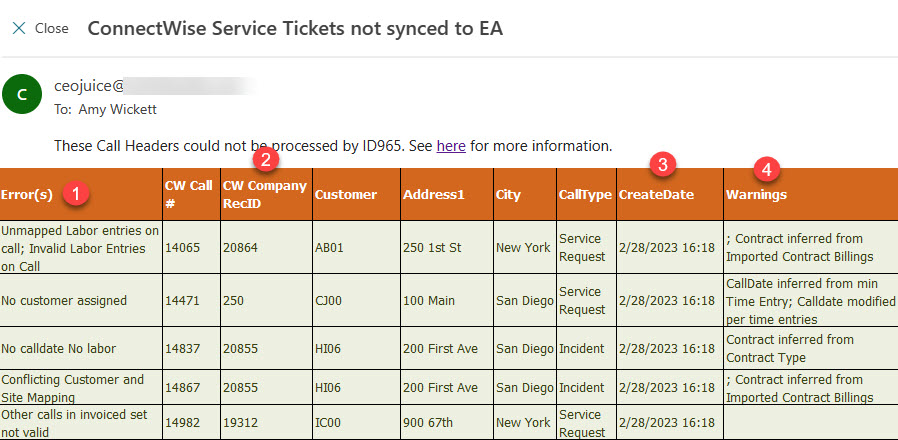
Task: Click the CW Company RecID column header
Action: [x=265, y=195]
